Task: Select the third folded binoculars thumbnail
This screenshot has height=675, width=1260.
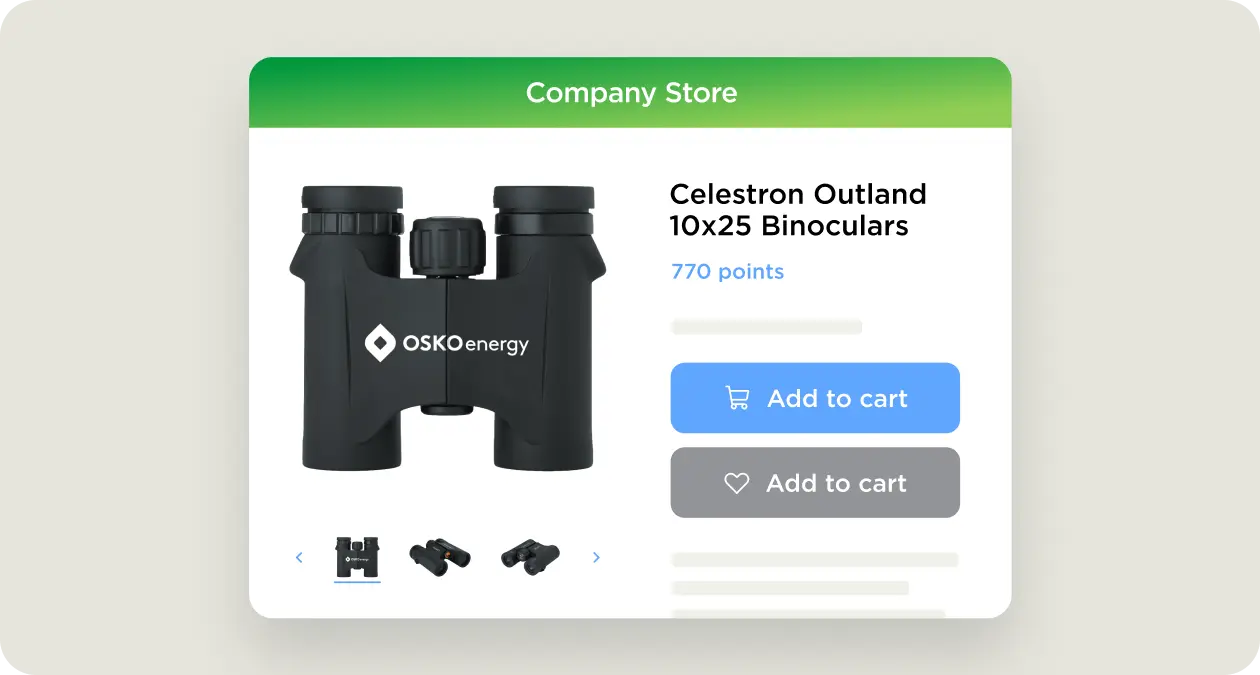Action: pos(530,557)
